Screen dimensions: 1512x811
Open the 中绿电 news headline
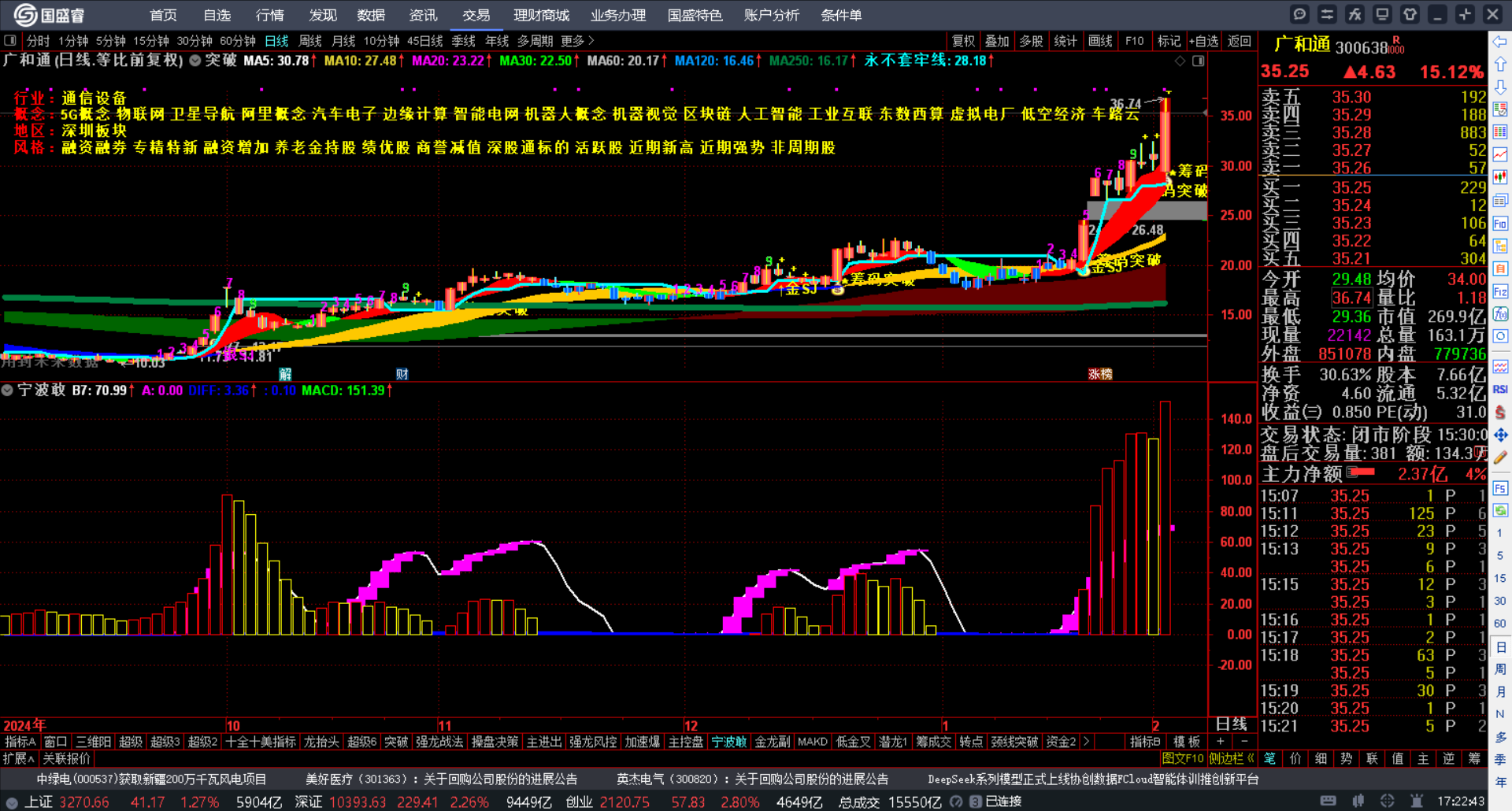(x=151, y=780)
